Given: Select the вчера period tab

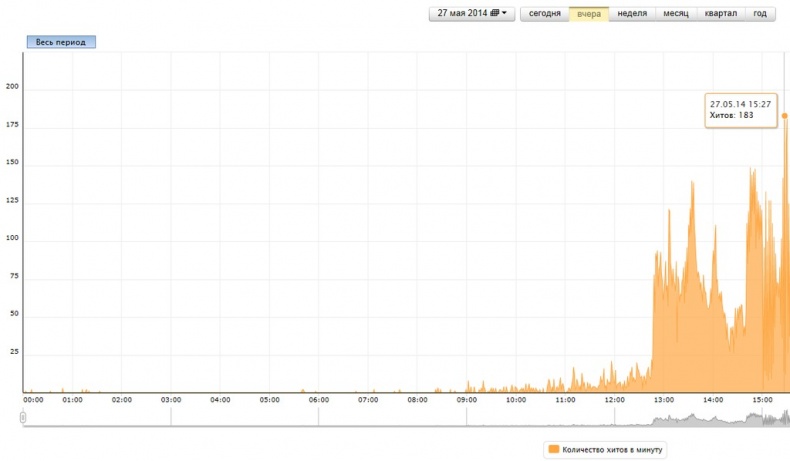Looking at the screenshot, I should [x=589, y=14].
